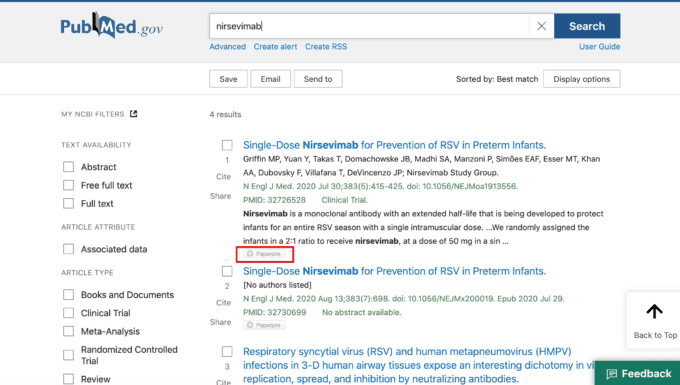The image size is (680, 385).
Task: Select result 2 checkbox
Action: coord(227,271)
